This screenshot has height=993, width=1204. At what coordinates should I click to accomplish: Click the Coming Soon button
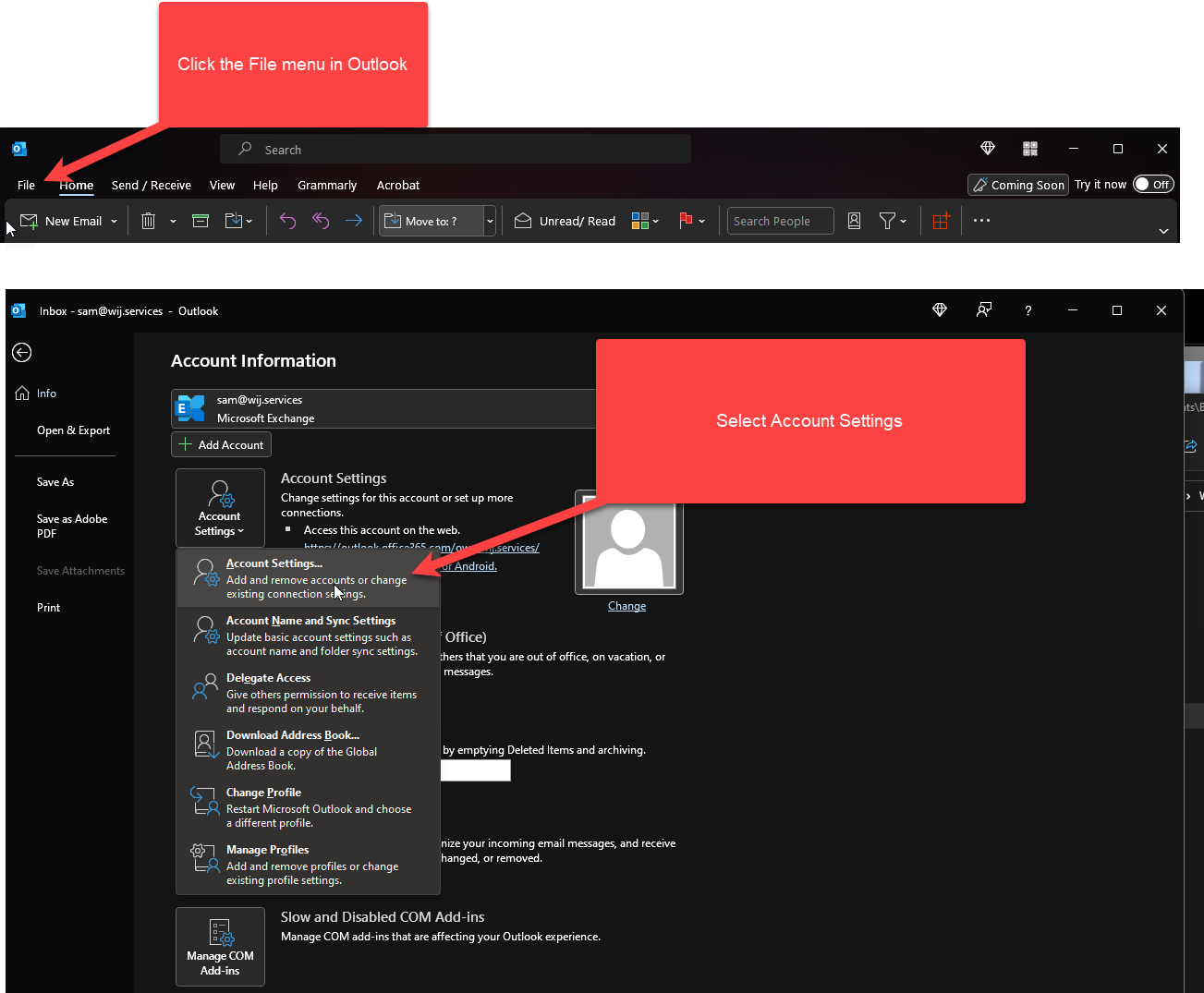[x=1018, y=185]
